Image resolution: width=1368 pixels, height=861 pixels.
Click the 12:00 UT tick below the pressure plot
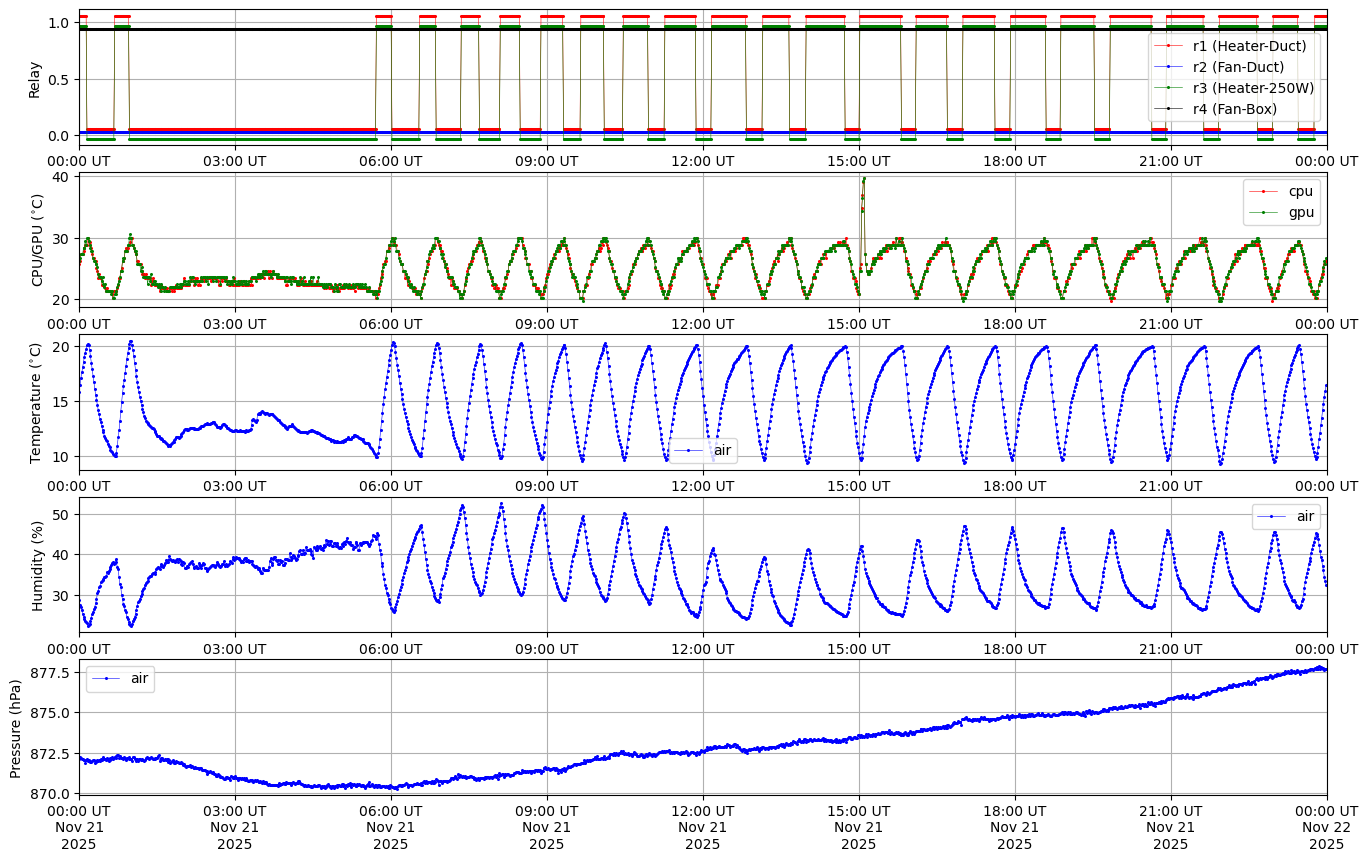tap(703, 811)
